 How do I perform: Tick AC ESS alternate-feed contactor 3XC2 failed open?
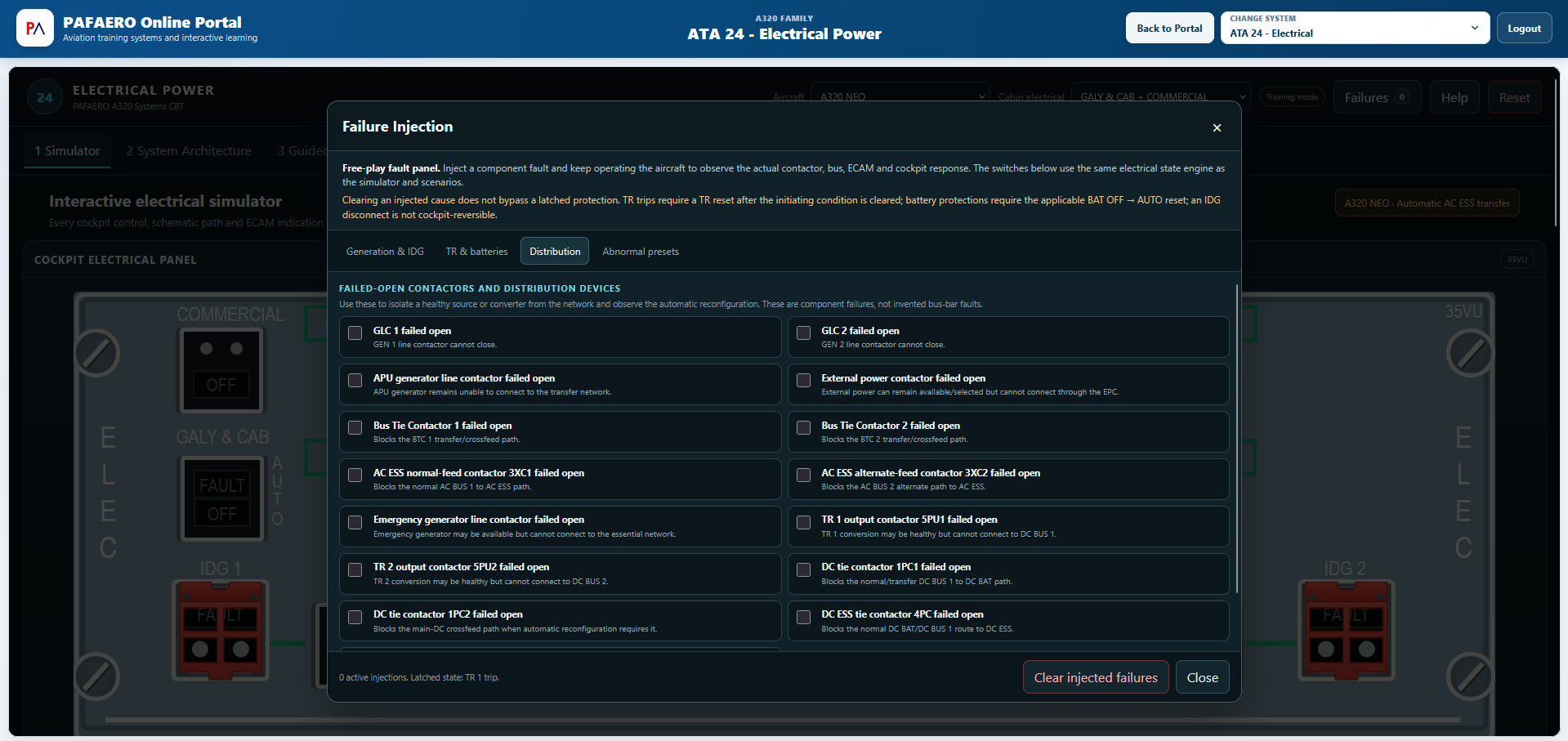pyautogui.click(x=804, y=475)
